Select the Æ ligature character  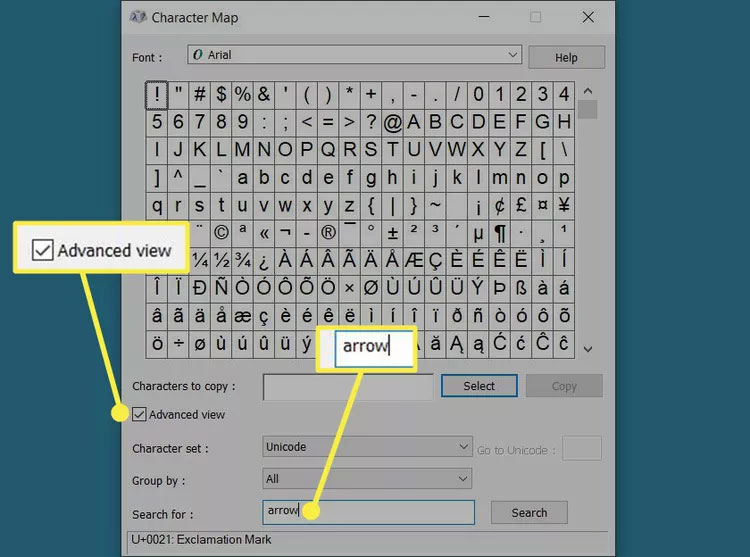414,261
